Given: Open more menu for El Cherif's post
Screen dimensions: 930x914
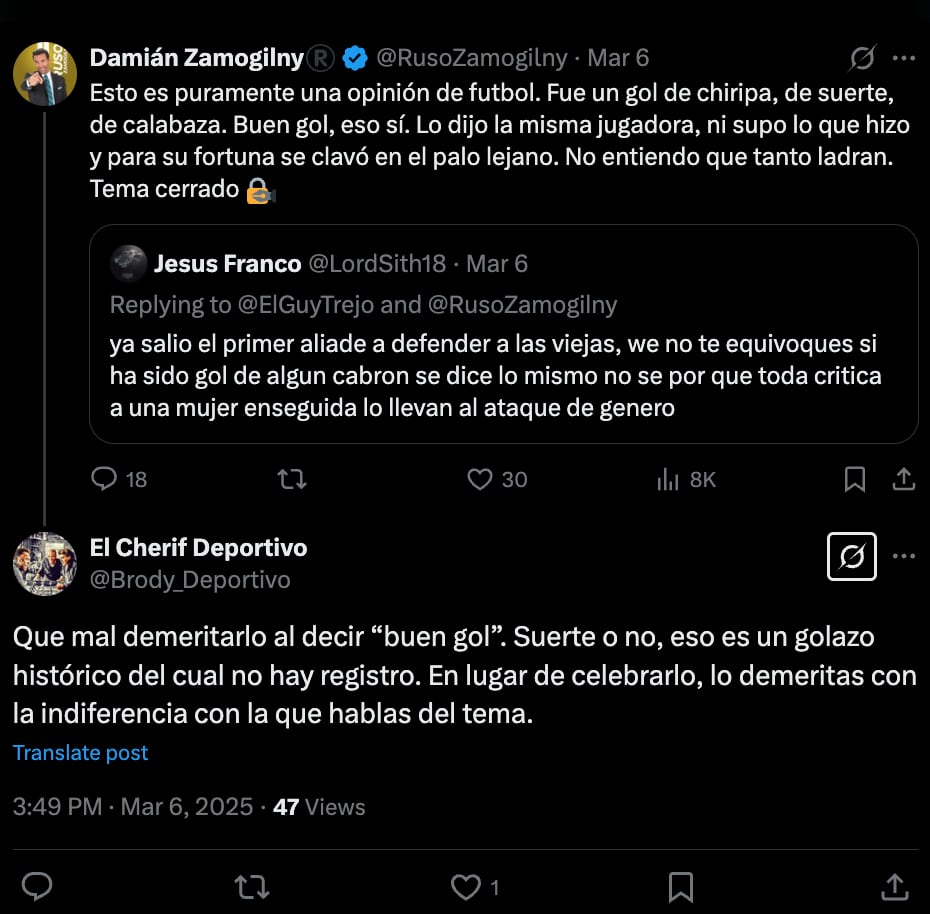Looking at the screenshot, I should [x=904, y=557].
